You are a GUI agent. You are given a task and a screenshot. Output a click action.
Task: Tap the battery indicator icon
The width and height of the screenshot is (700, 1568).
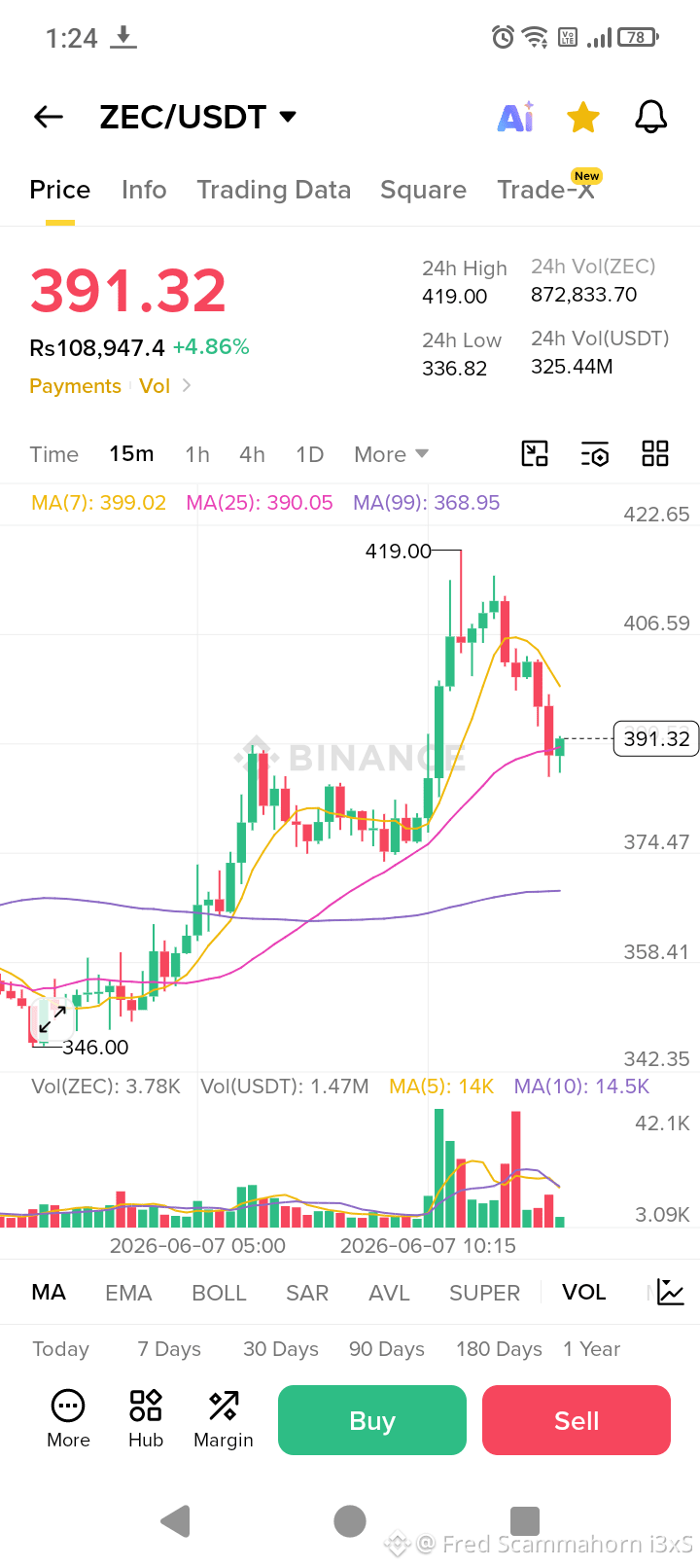click(x=637, y=38)
